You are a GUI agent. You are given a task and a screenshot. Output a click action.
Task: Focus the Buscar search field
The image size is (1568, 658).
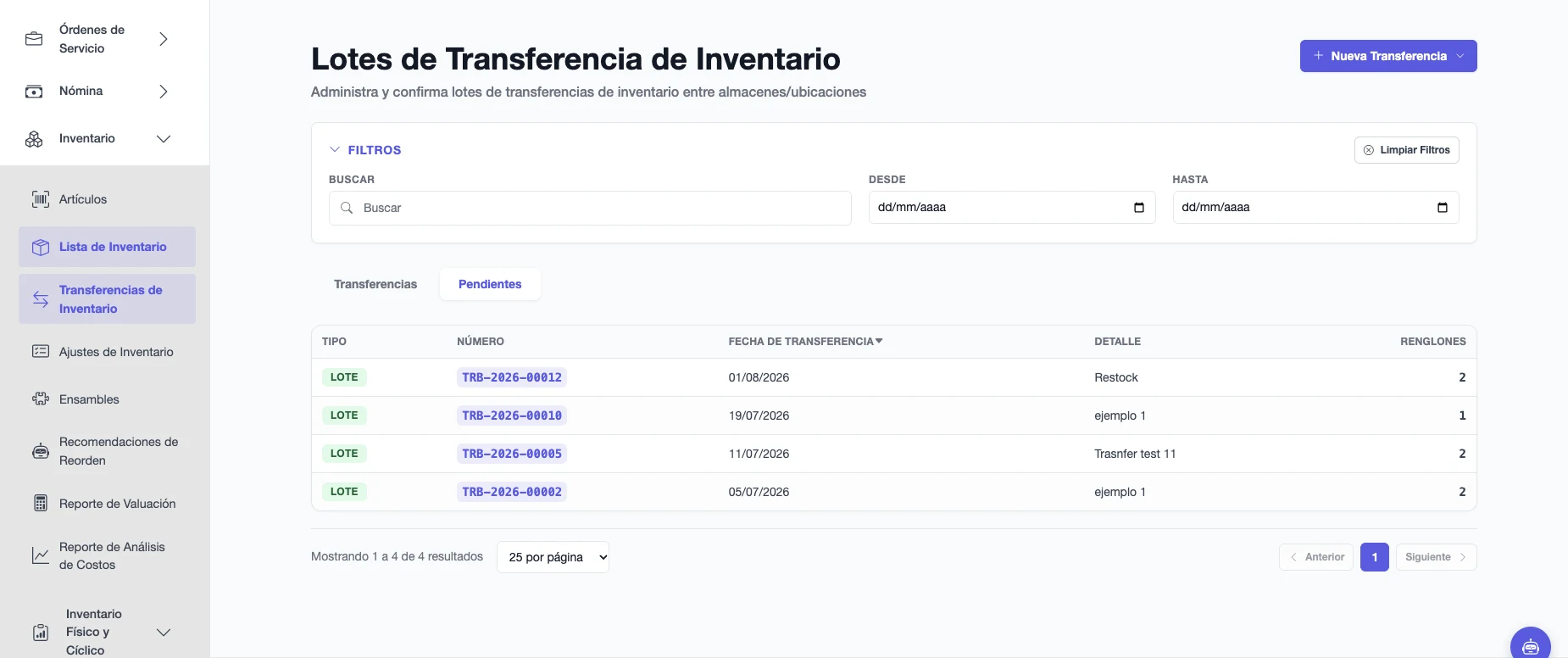pos(590,208)
